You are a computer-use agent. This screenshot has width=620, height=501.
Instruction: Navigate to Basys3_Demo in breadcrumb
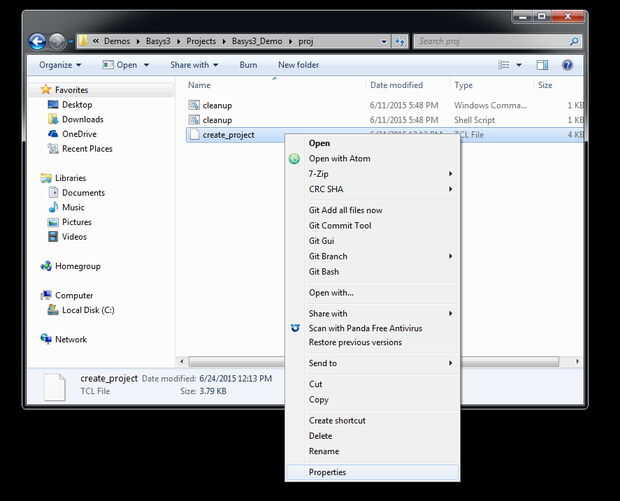[257, 41]
